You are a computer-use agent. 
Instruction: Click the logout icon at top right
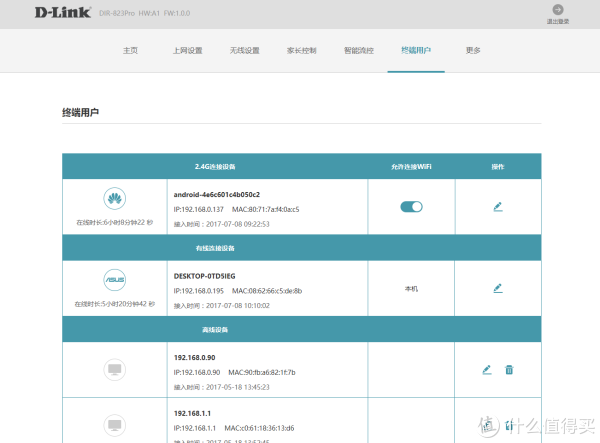[558, 10]
